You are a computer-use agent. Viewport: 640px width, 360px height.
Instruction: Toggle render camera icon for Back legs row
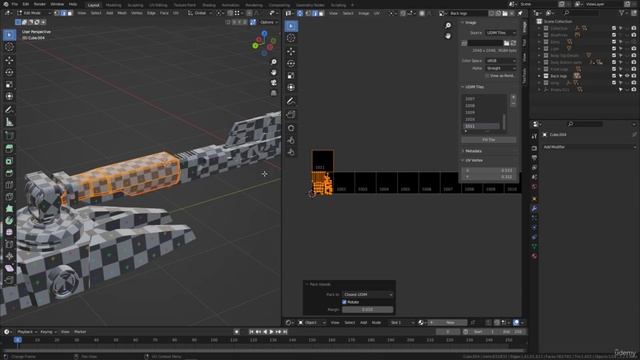coord(634,76)
